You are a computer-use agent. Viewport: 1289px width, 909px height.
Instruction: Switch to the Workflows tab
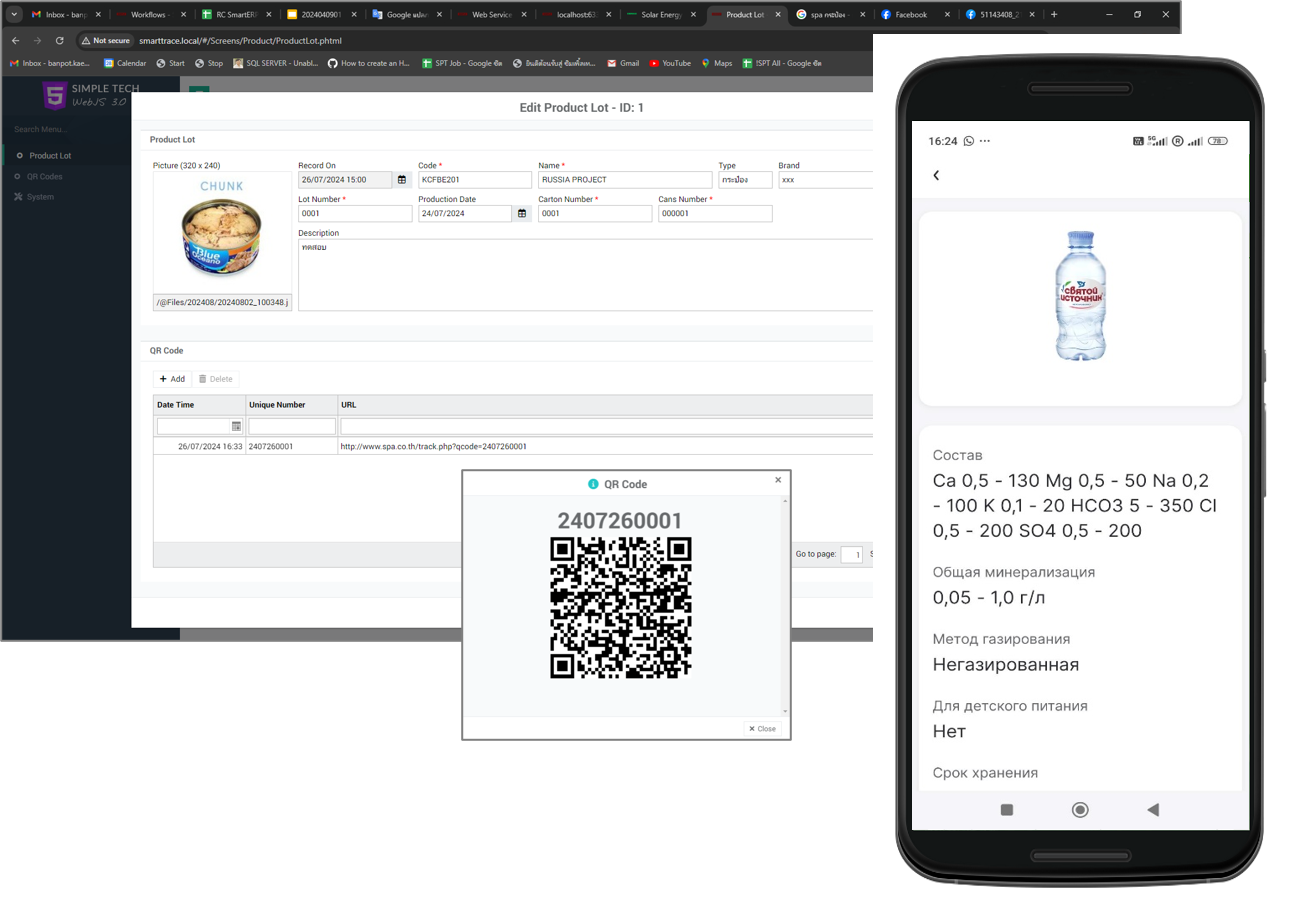(x=150, y=15)
